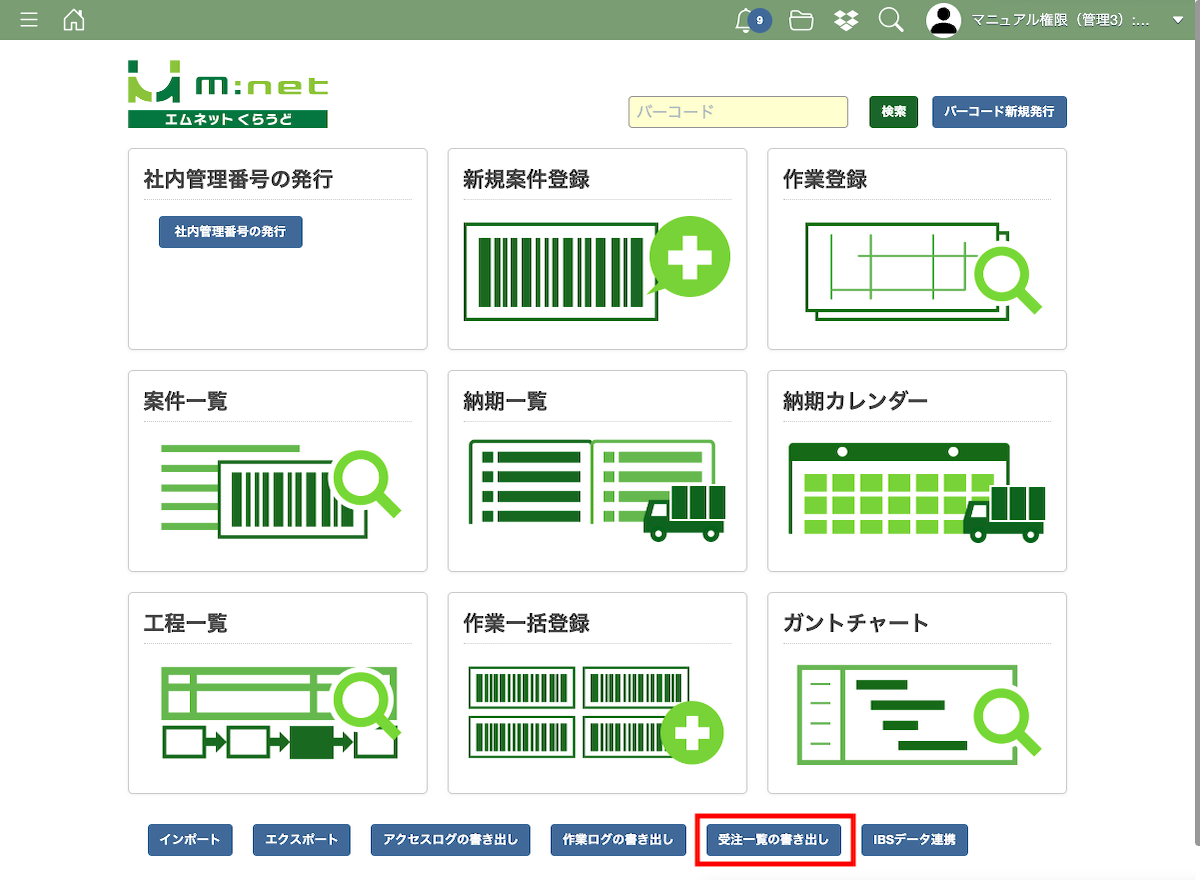Click バーコード新規発行 button
Screen dimensions: 1200x880
(999, 112)
